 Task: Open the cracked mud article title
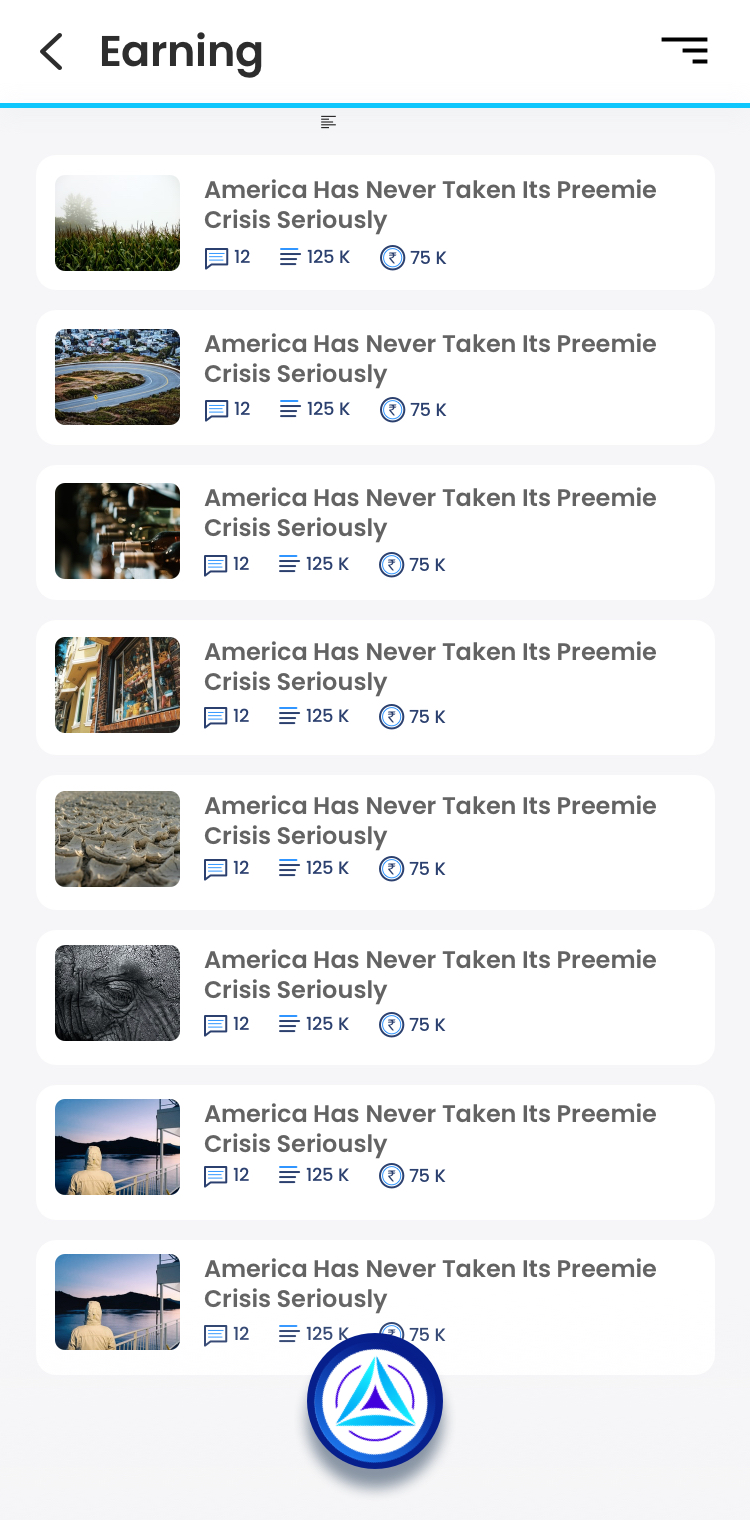430,820
